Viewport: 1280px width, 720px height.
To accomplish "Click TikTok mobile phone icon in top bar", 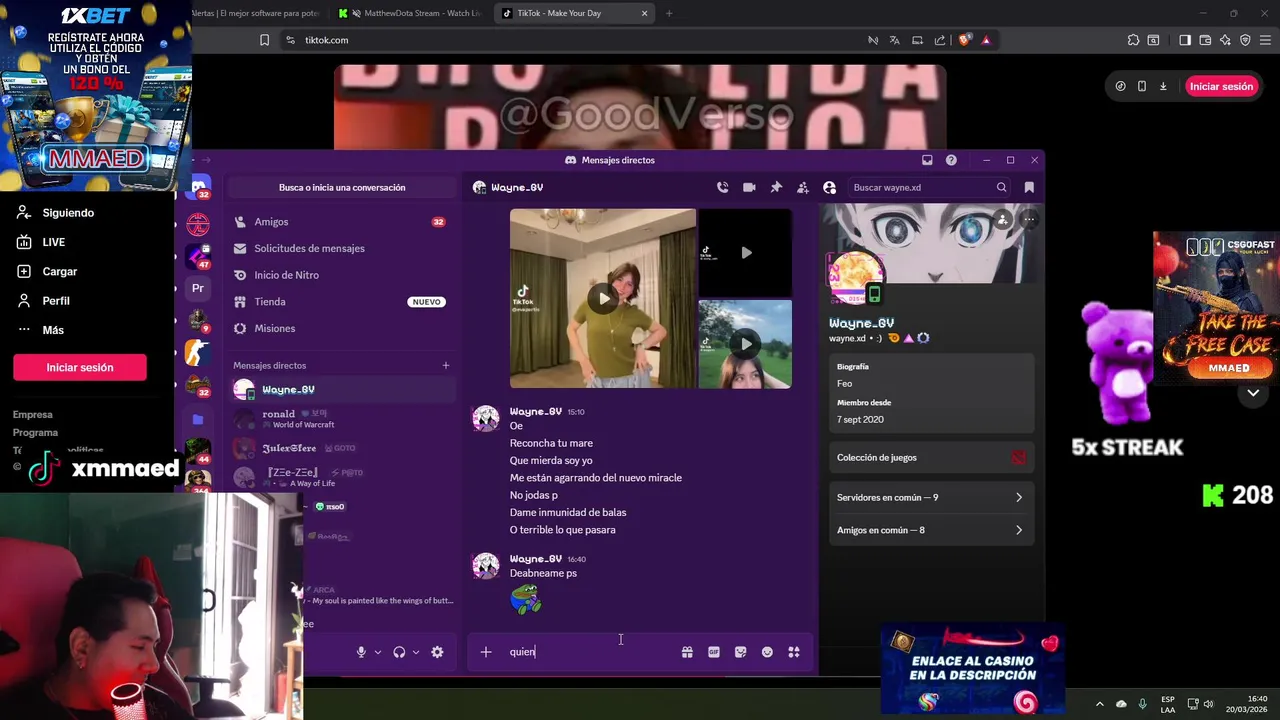I will click(x=1142, y=86).
